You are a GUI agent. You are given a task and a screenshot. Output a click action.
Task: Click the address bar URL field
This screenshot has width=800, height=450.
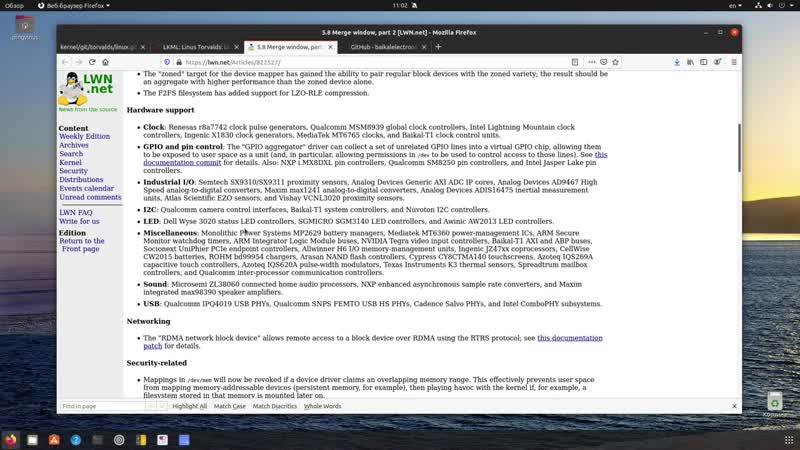(375, 62)
